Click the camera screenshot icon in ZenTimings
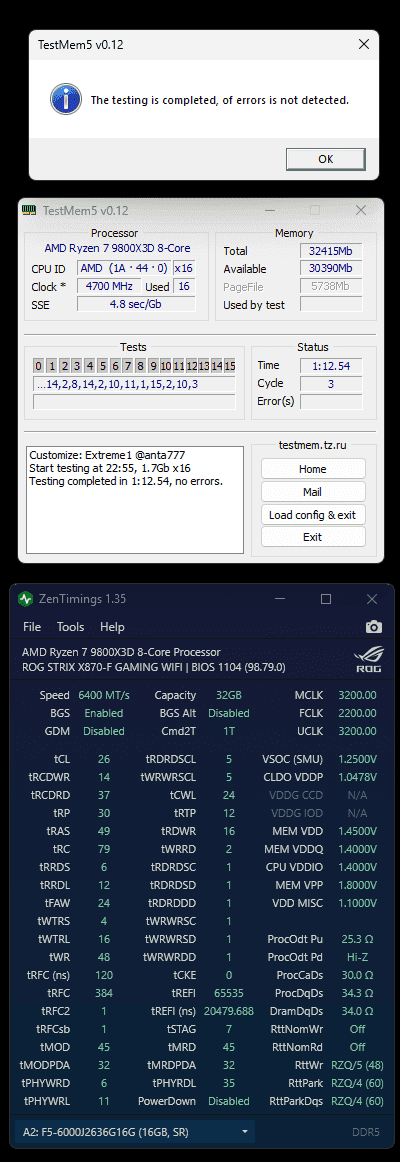This screenshot has width=400, height=1162. click(373, 627)
